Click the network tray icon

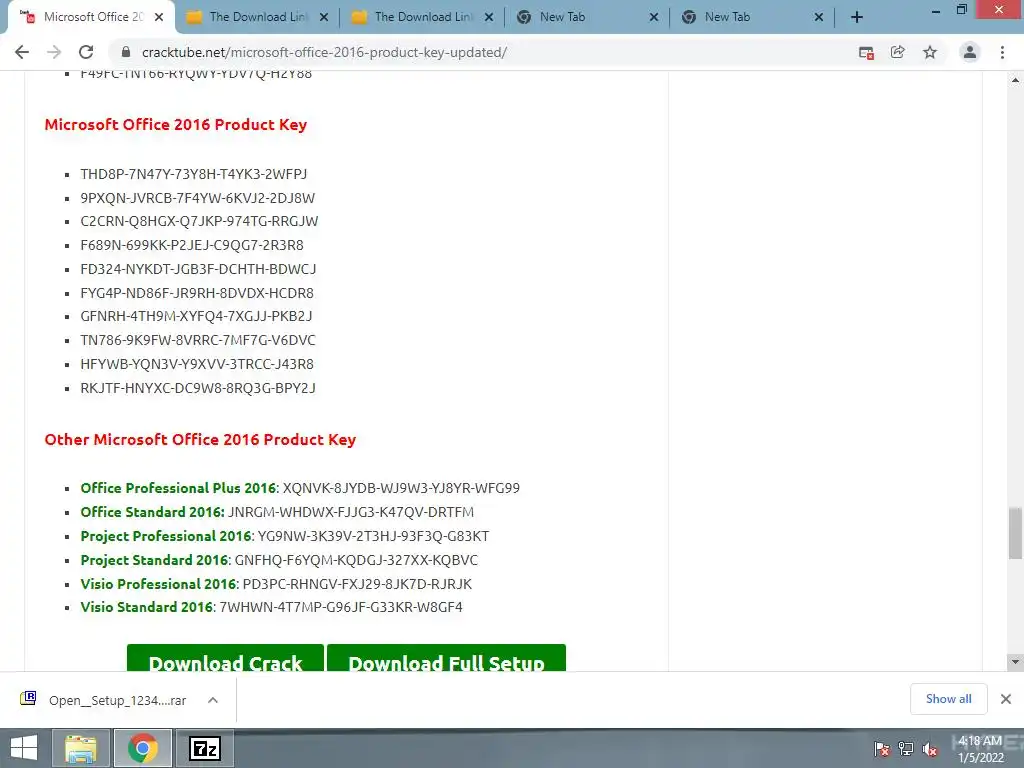pyautogui.click(x=906, y=748)
